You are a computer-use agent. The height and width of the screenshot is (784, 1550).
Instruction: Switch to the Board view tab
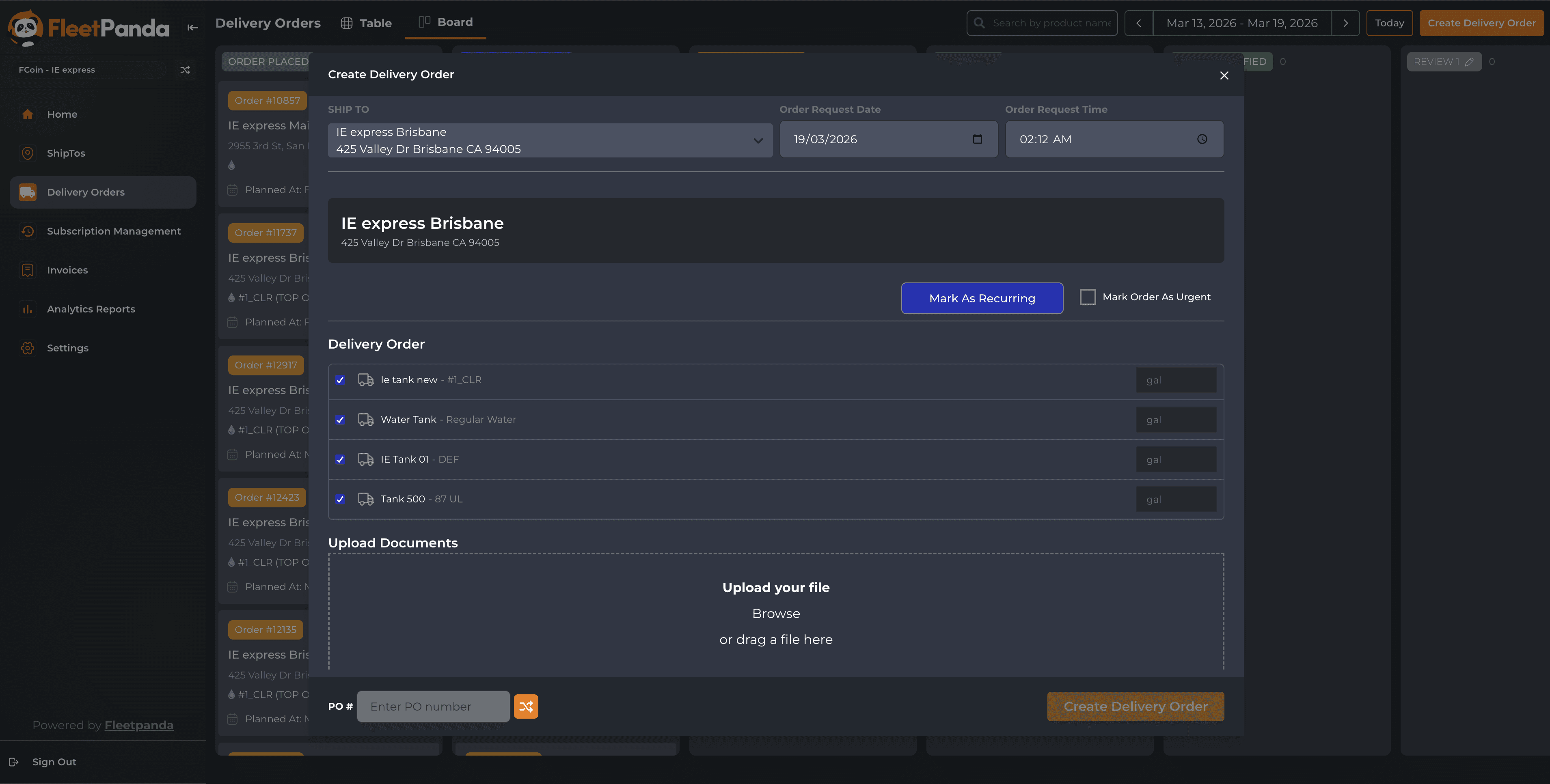[x=445, y=22]
